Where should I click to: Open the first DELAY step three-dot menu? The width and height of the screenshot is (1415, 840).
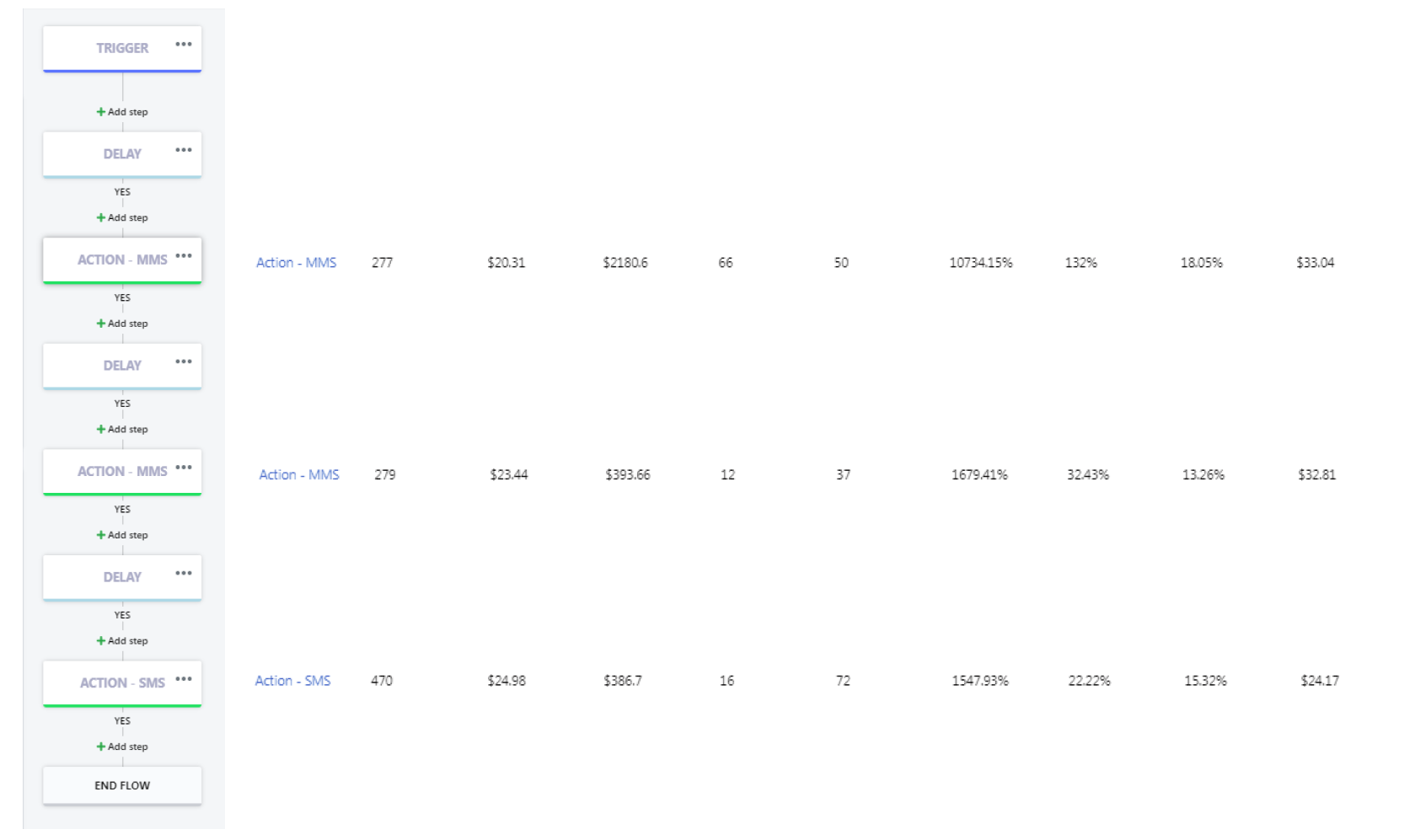point(184,150)
